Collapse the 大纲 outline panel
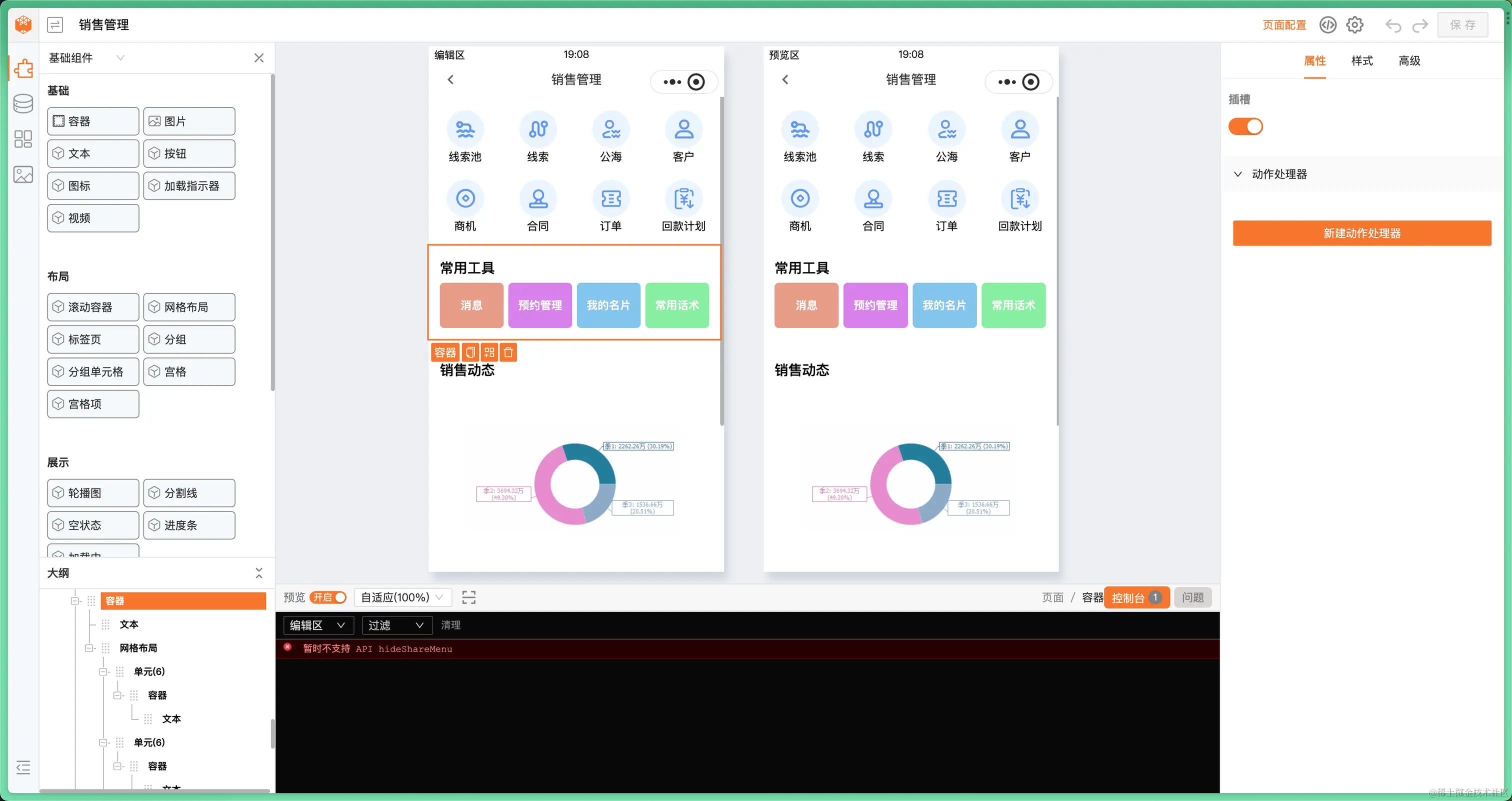The height and width of the screenshot is (801, 1512). pyautogui.click(x=259, y=572)
